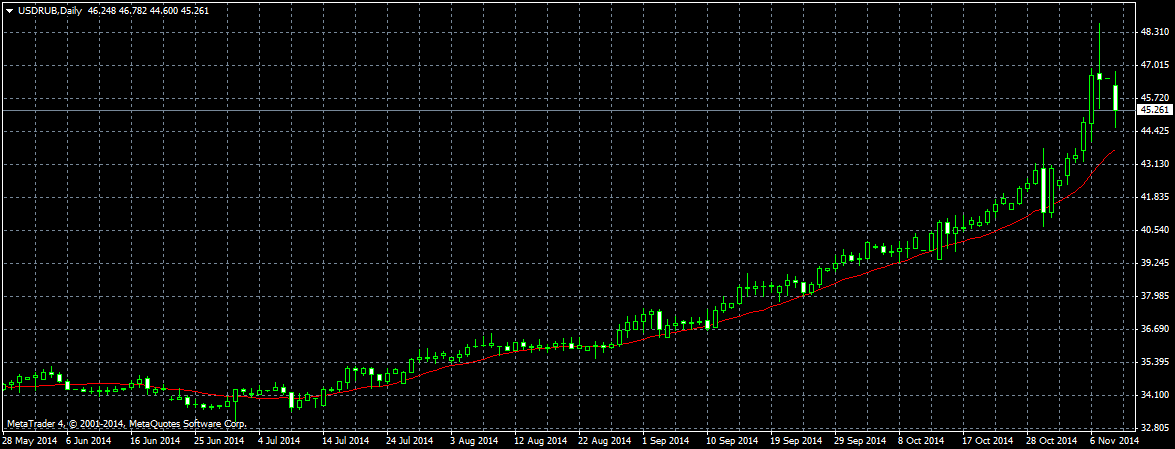The image size is (1175, 449).
Task: Click the 47.015 price scale label
Action: [x=1154, y=65]
